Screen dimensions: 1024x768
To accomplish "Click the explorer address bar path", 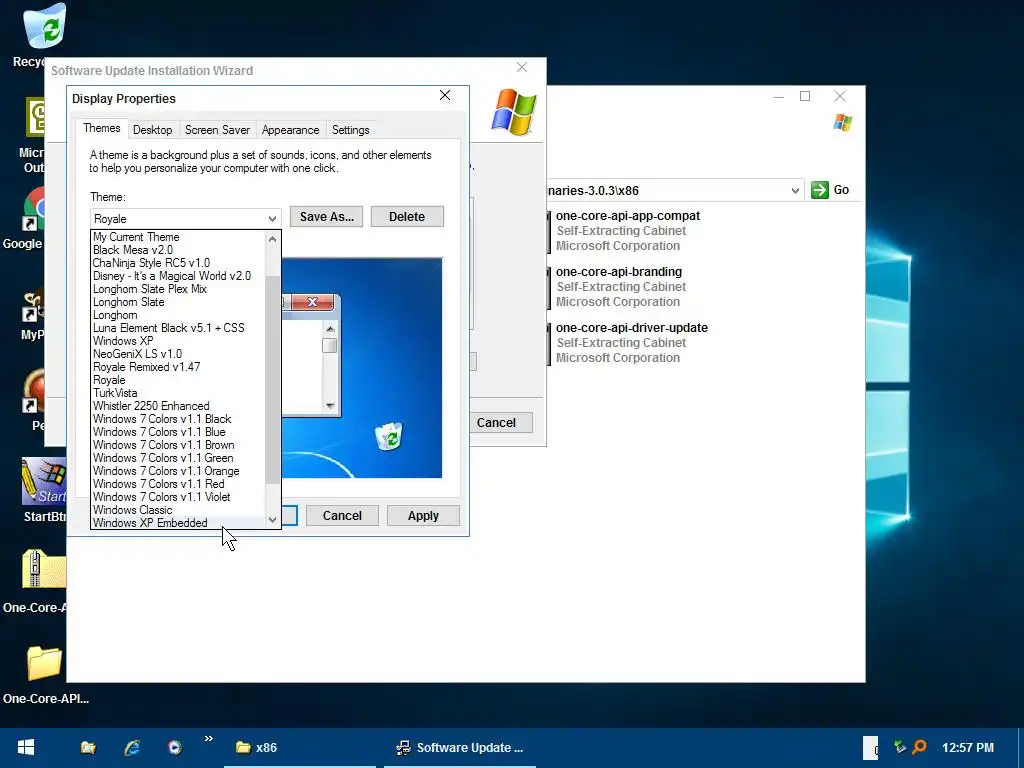I will (666, 191).
